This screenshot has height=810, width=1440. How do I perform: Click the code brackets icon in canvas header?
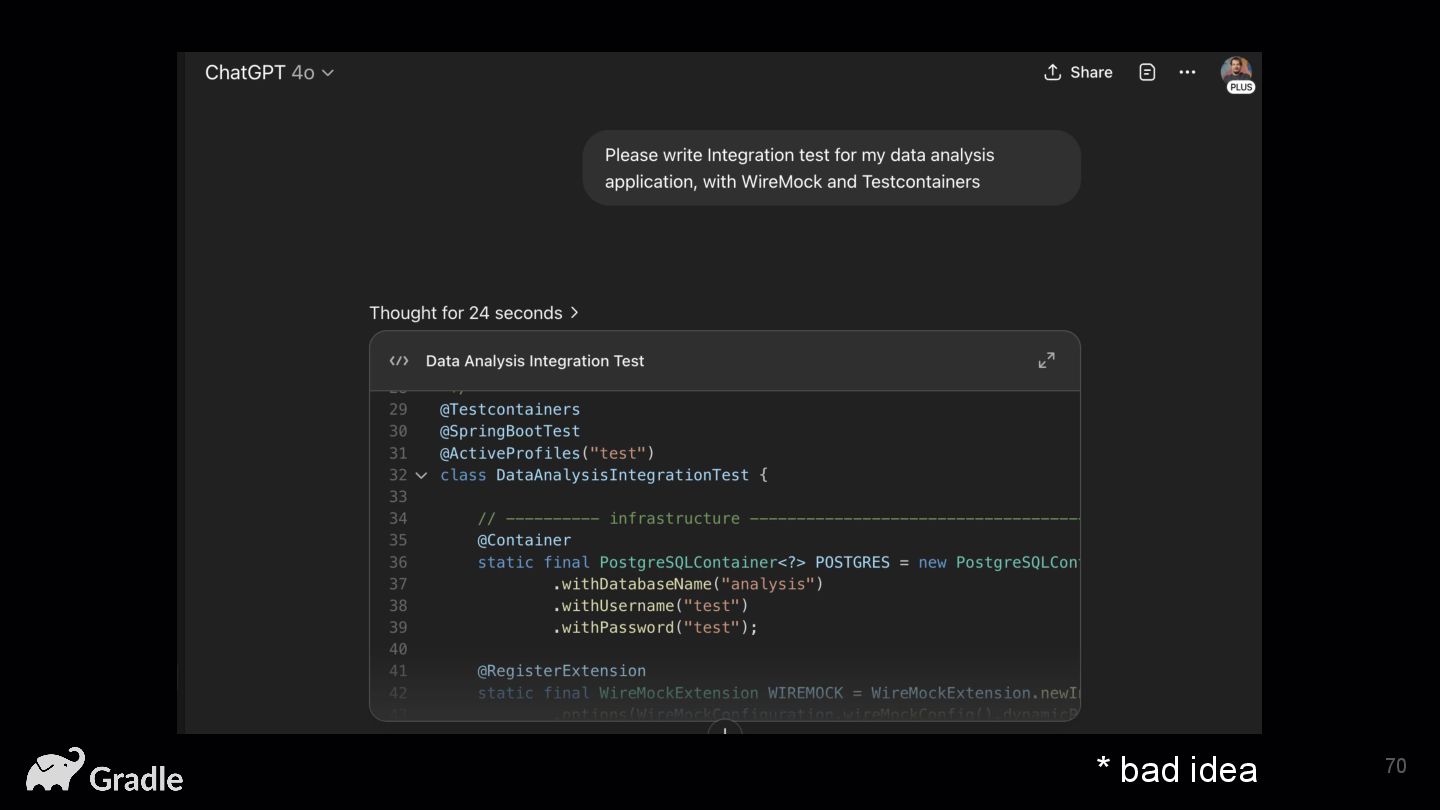(399, 361)
